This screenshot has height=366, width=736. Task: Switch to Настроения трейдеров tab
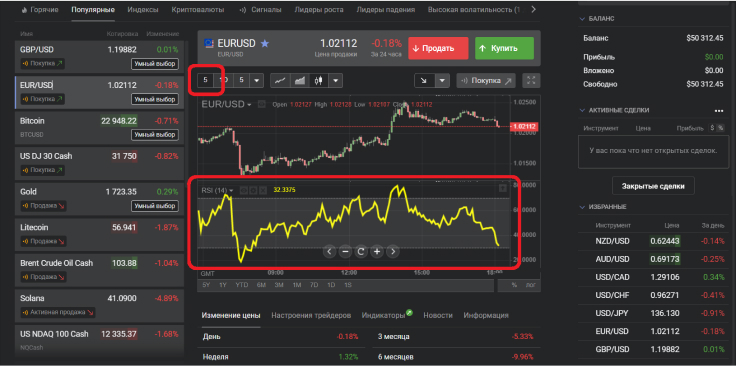(311, 315)
